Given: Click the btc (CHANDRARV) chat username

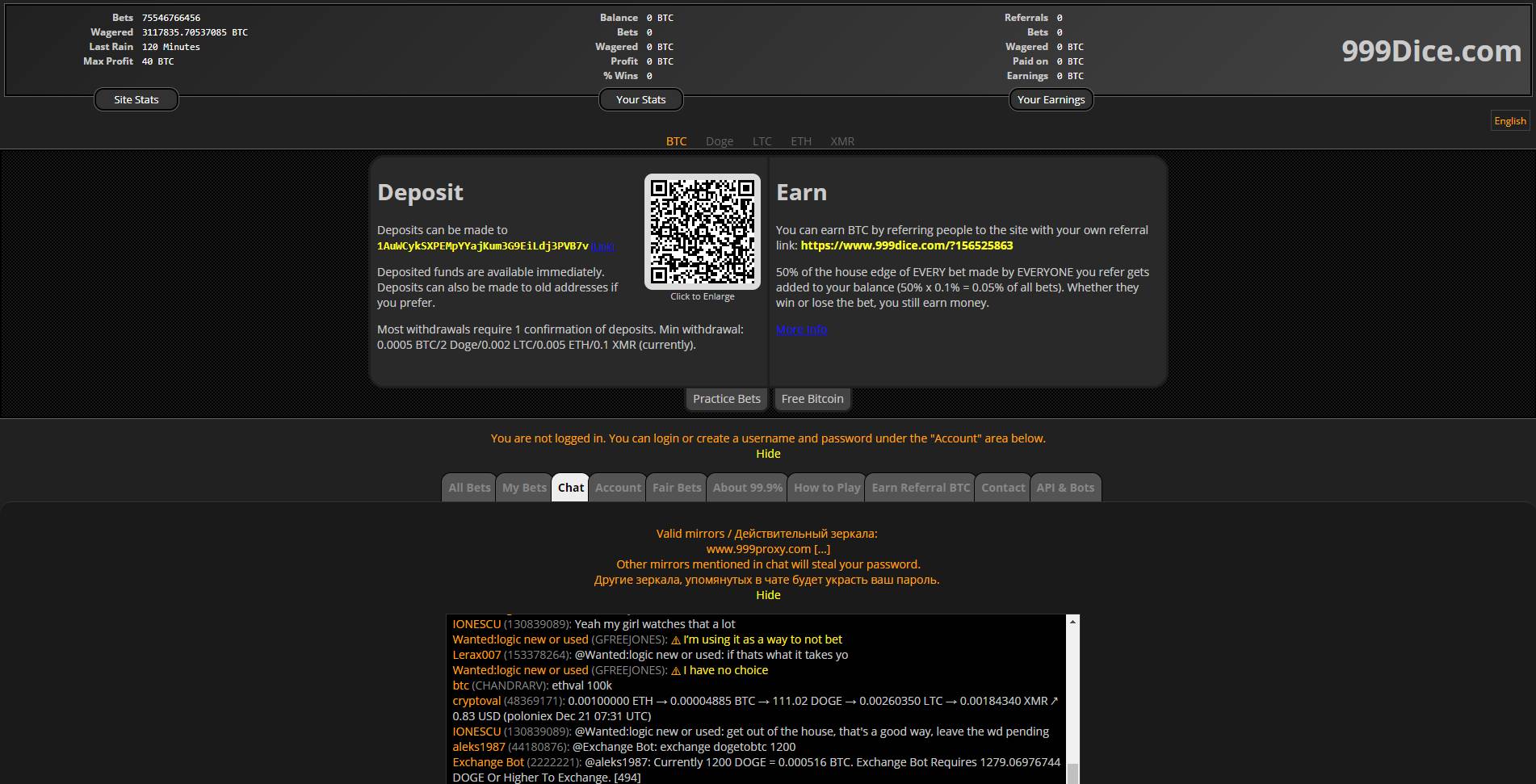Looking at the screenshot, I should point(460,685).
